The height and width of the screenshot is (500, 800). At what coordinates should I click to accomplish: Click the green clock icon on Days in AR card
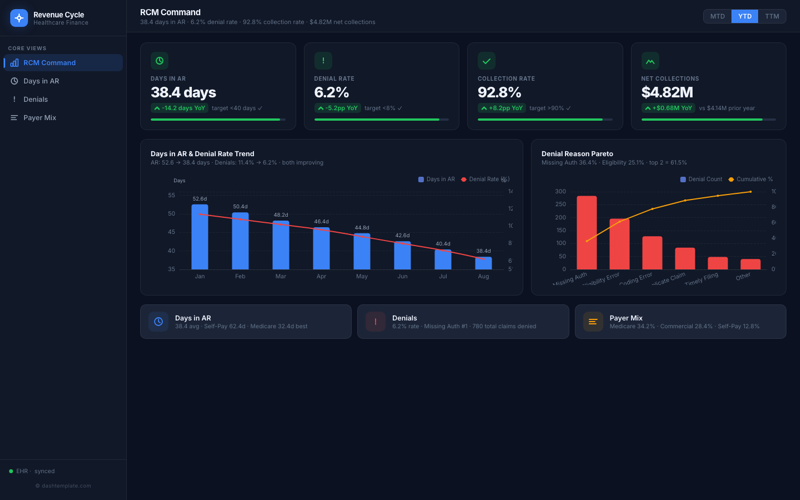pos(159,61)
